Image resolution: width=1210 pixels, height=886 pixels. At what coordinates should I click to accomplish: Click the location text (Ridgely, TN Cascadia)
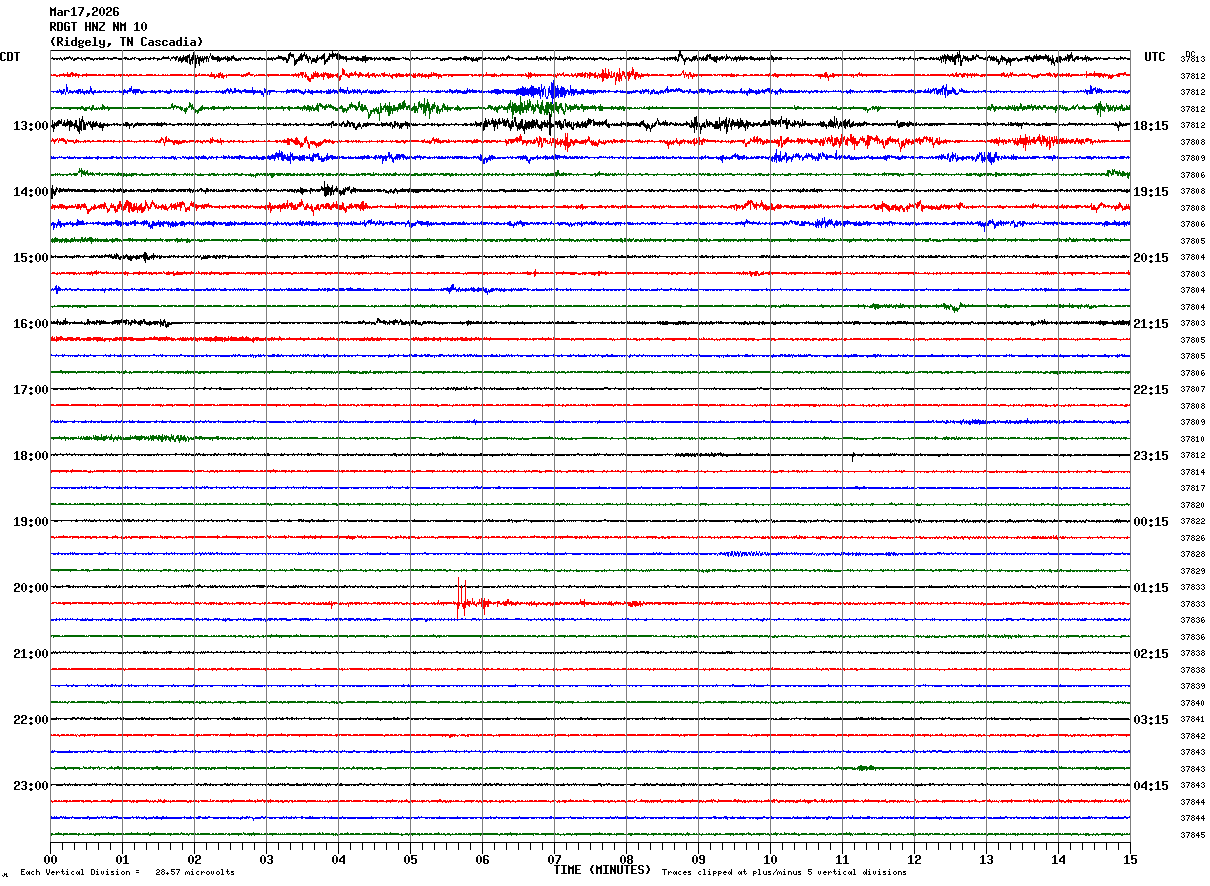[126, 42]
